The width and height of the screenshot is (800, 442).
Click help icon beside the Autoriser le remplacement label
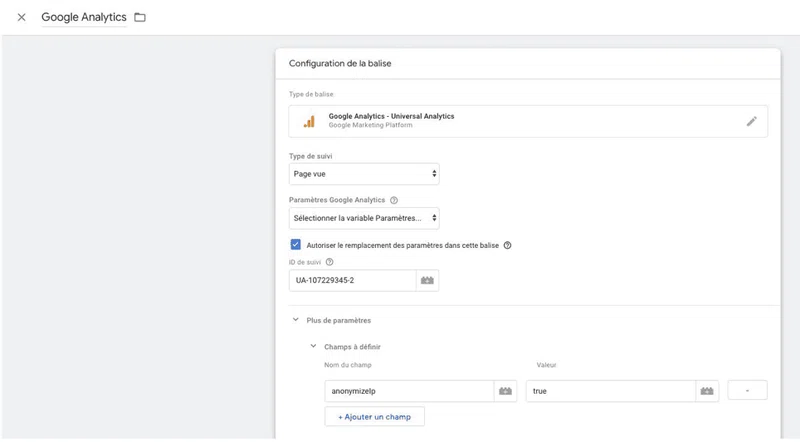(507, 245)
